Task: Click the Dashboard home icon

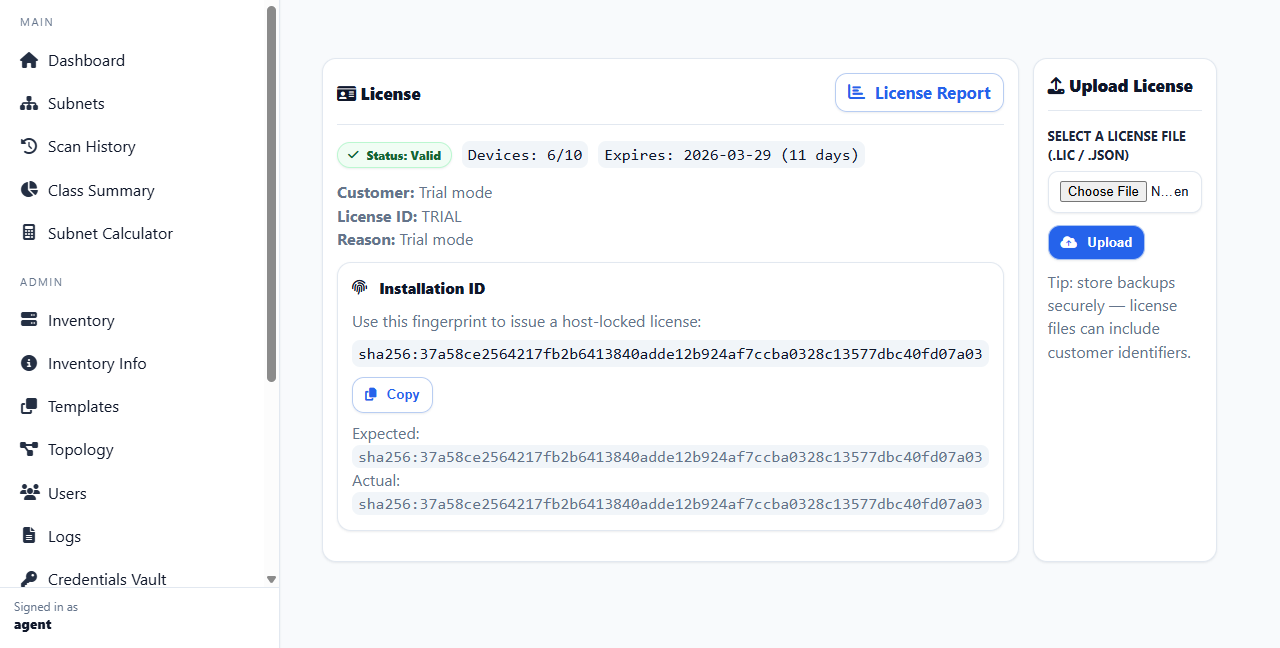Action: coord(29,60)
